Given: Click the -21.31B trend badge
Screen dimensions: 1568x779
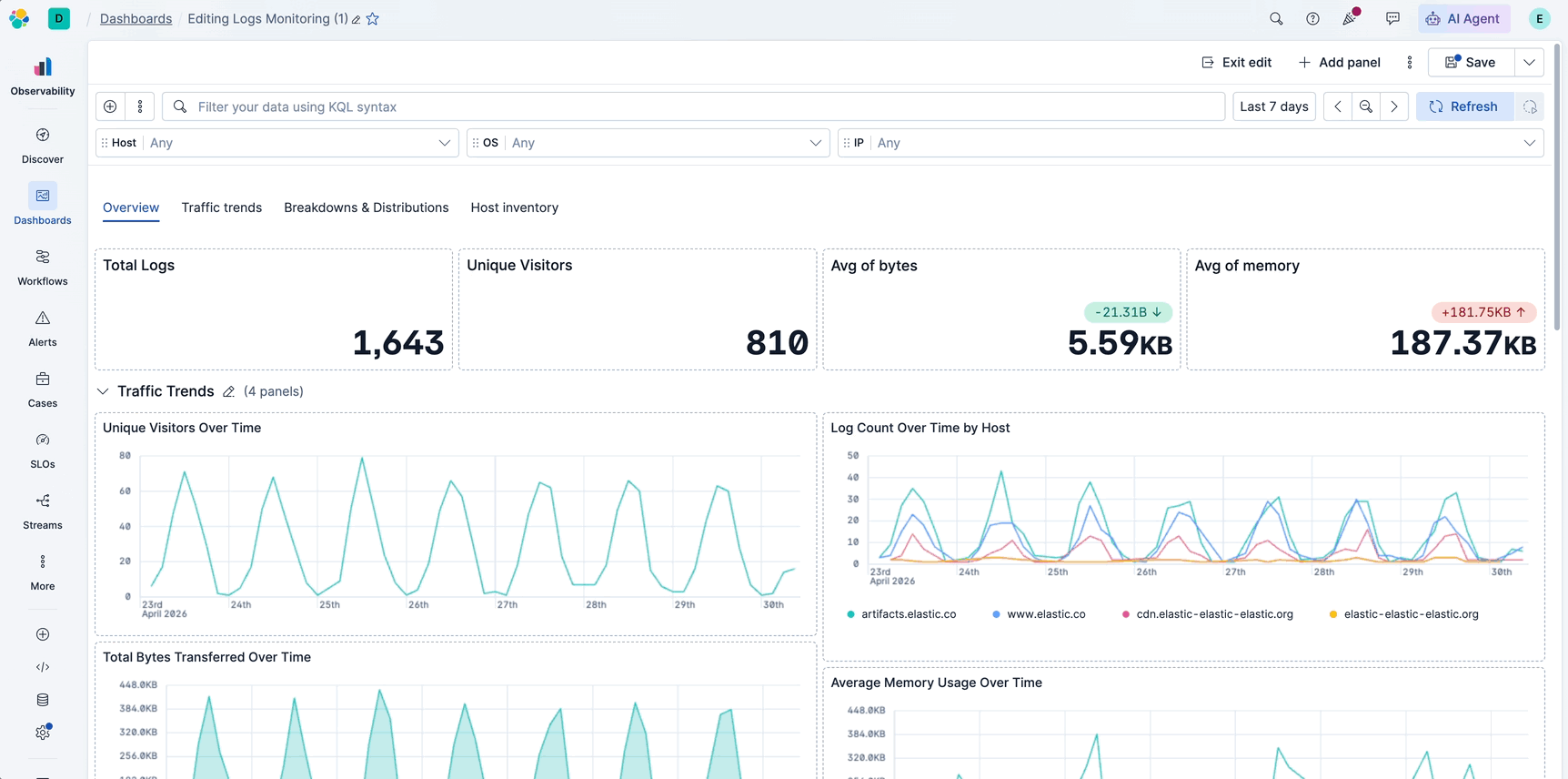Looking at the screenshot, I should [1128, 312].
